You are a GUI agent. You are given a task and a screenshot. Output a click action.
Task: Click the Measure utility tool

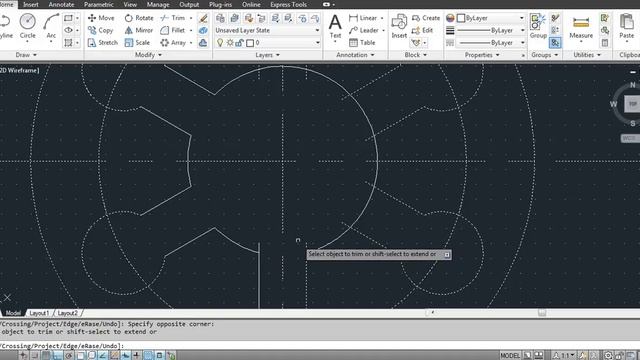tap(581, 27)
